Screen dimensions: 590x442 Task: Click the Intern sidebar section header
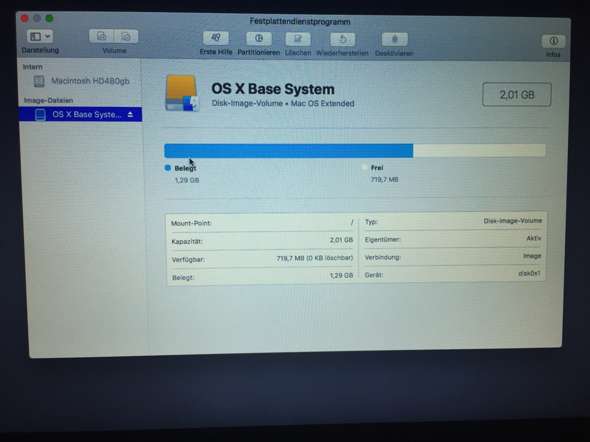[32, 67]
